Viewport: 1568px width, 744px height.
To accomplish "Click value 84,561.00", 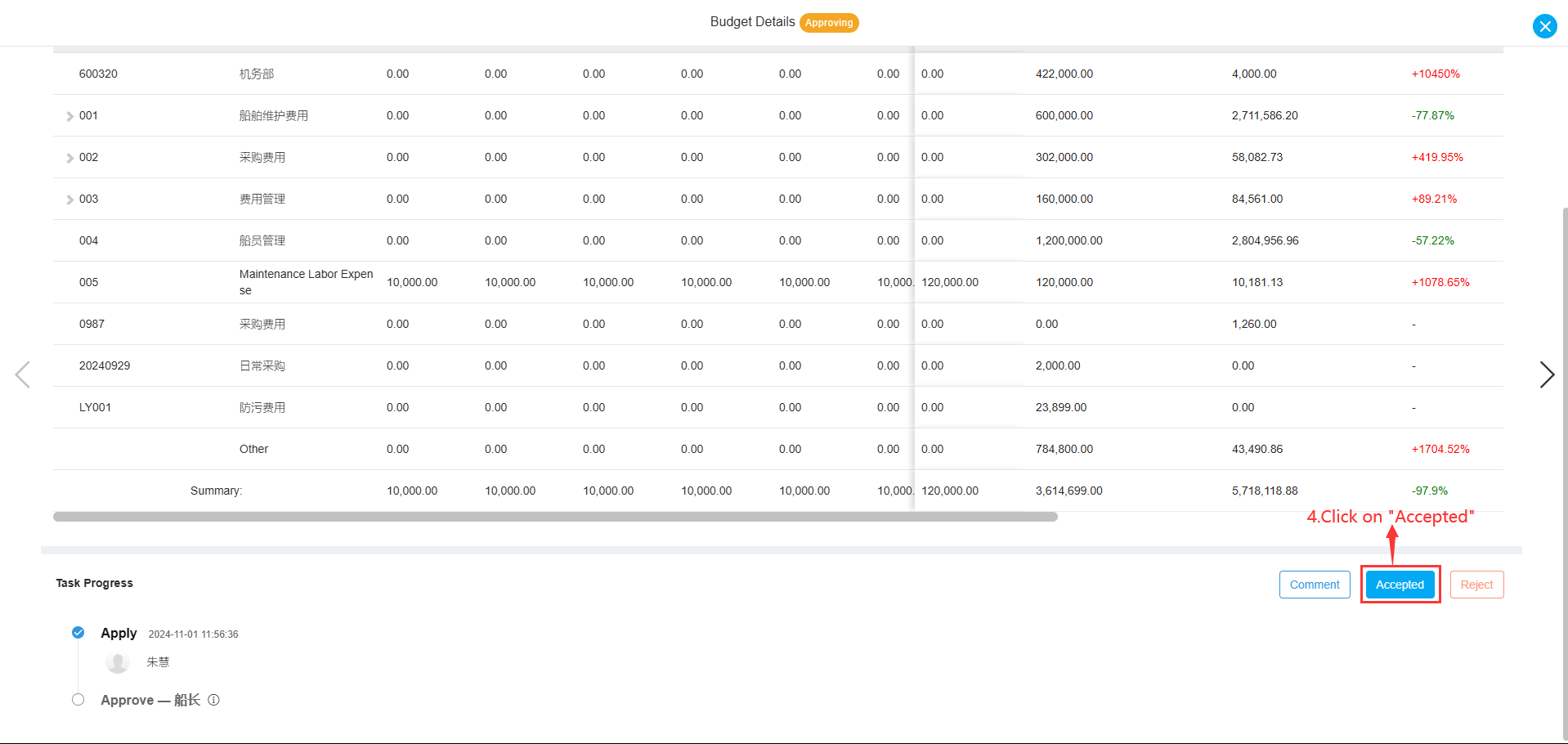I will point(1257,199).
